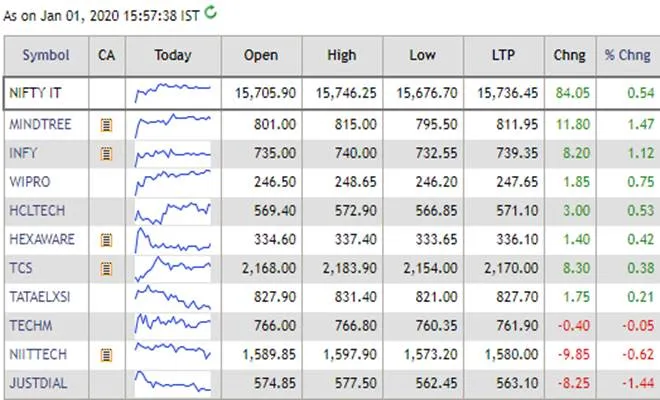View TCS corporate action icon
The image size is (660, 400).
pyautogui.click(x=106, y=269)
